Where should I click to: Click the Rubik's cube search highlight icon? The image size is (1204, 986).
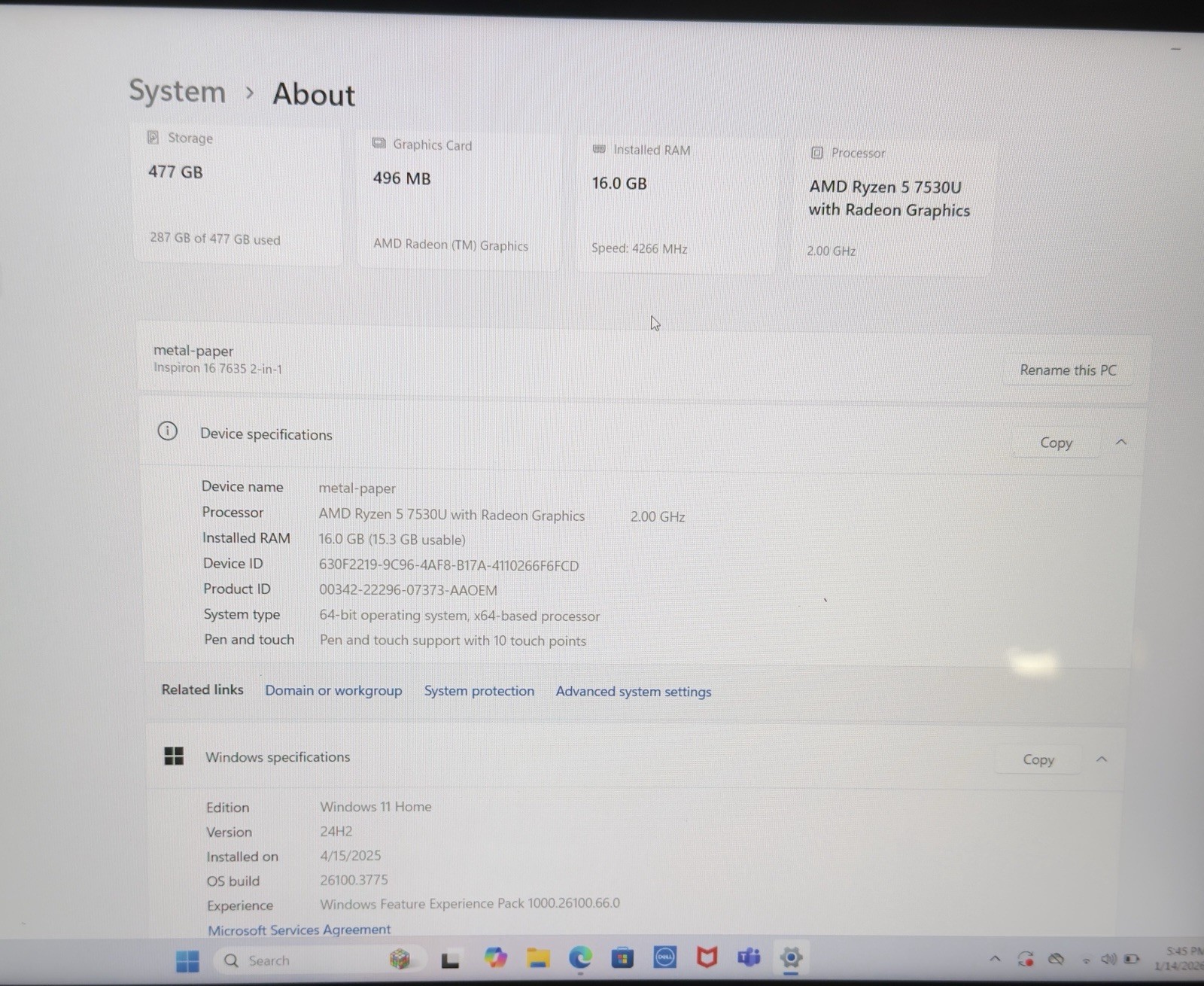tap(400, 959)
